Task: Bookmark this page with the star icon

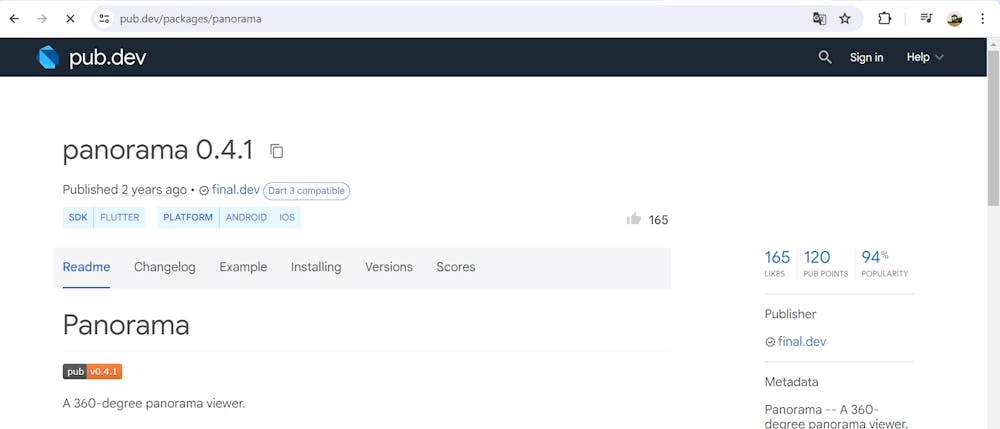Action: point(845,19)
